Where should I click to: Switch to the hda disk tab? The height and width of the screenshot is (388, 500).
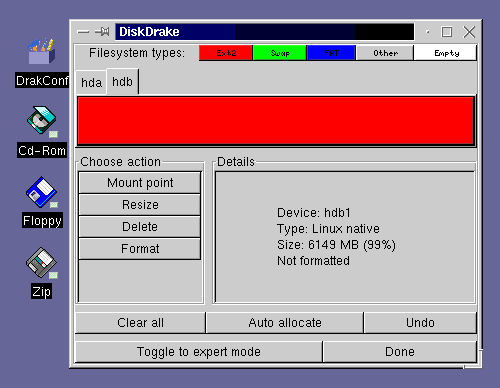(91, 83)
